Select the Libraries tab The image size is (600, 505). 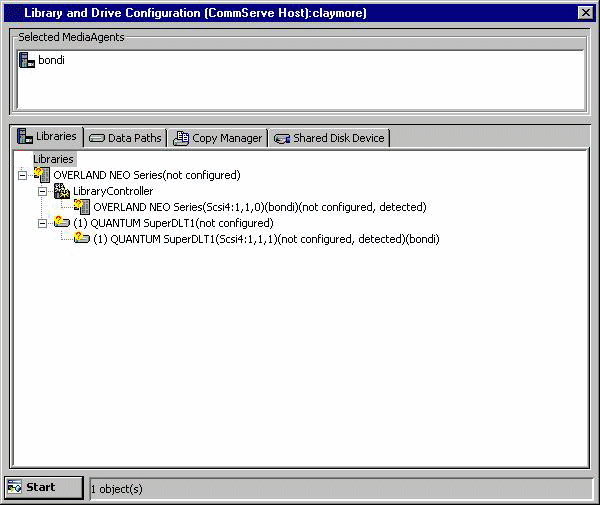tap(47, 137)
